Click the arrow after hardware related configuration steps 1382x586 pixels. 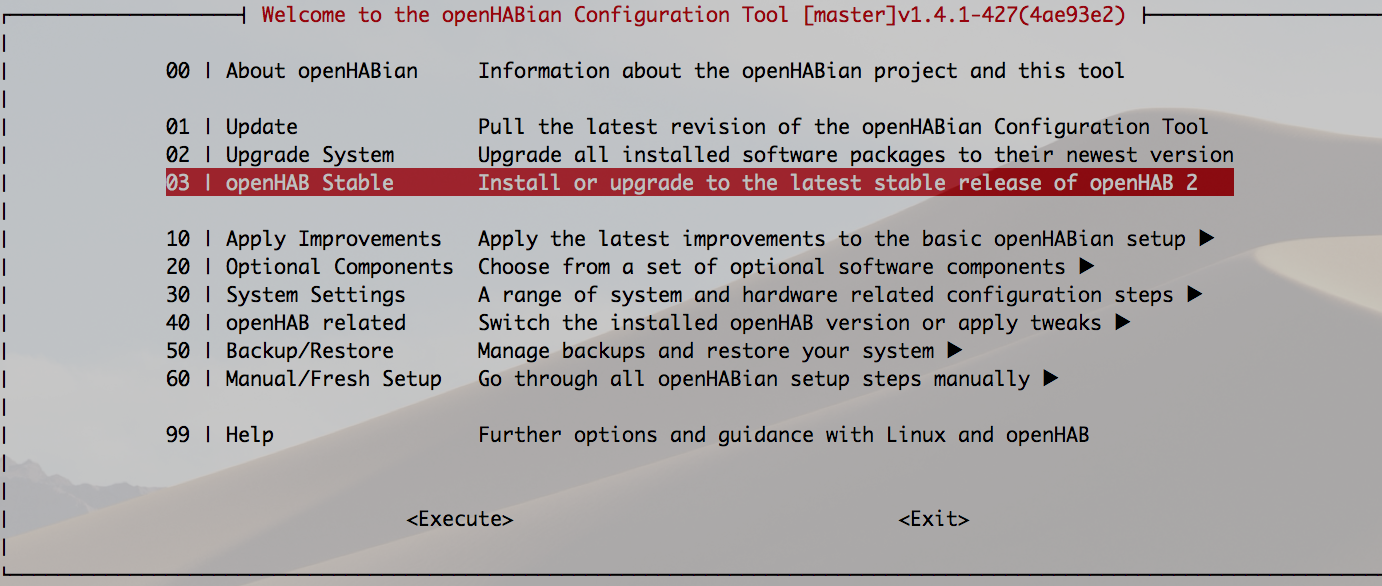[x=1195, y=295]
